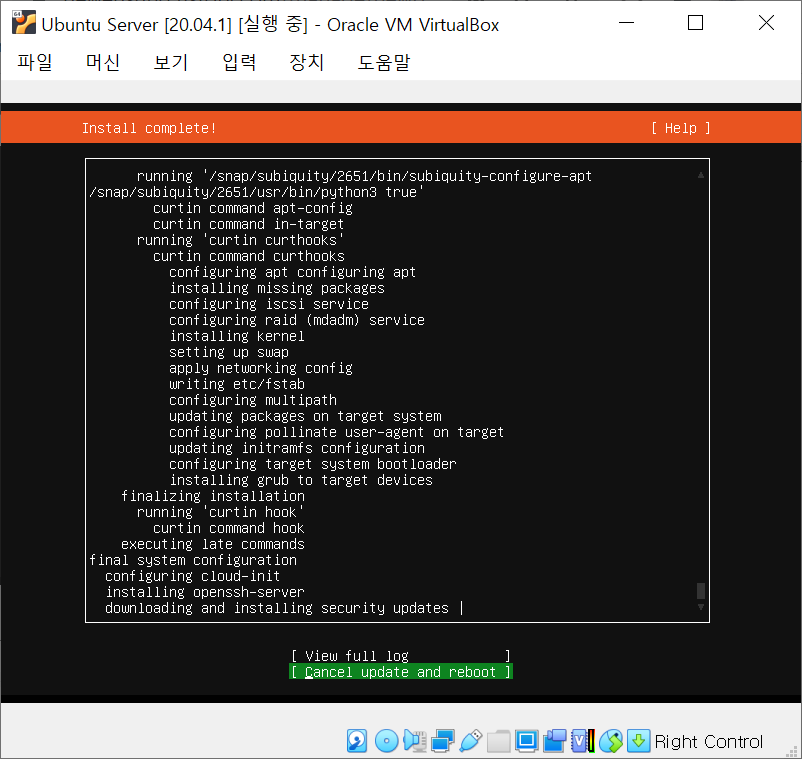Click the video recording status icon
Screen dimensions: 802x759
pyautogui.click(x=554, y=741)
